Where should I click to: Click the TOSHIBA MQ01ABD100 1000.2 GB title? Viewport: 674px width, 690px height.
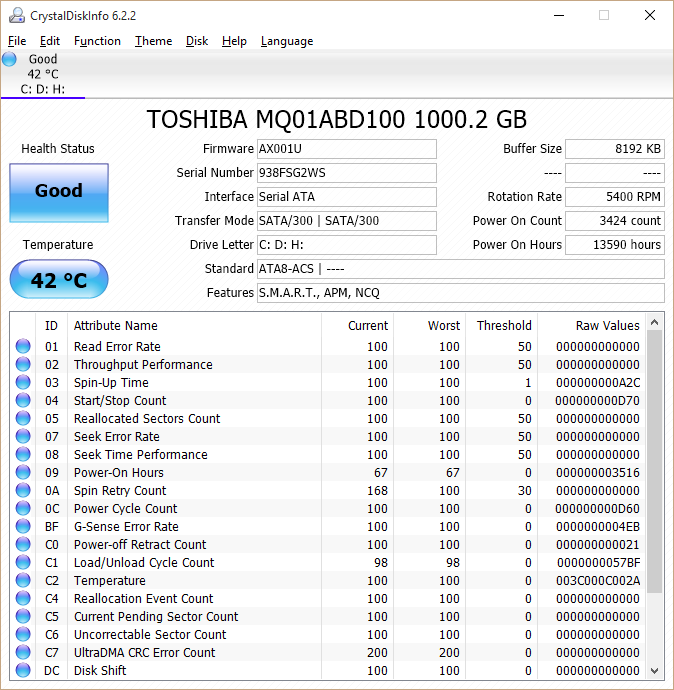coord(337,119)
